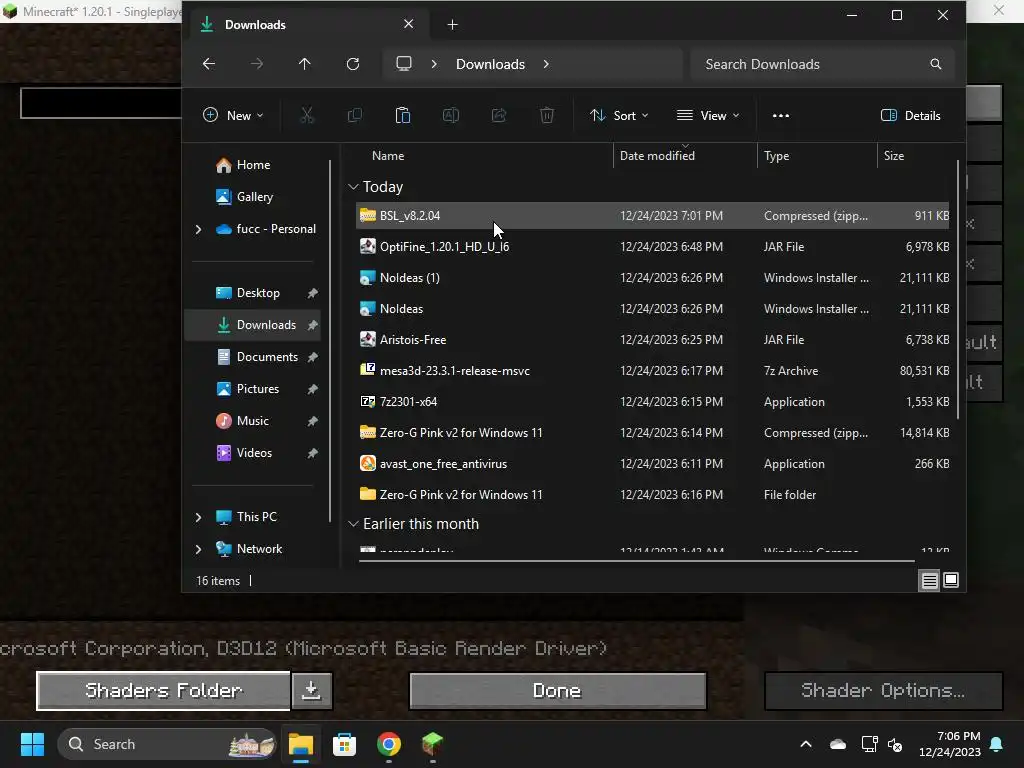Open Microsoft Store from the taskbar

click(344, 744)
